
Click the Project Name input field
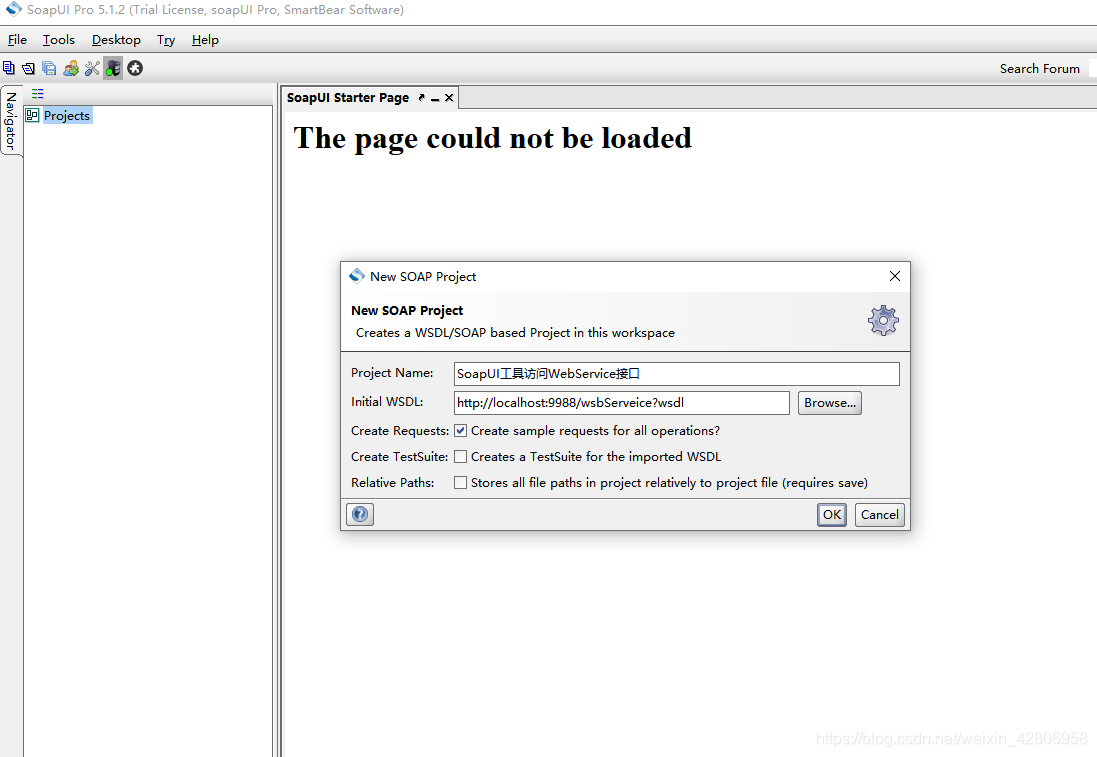tap(677, 374)
